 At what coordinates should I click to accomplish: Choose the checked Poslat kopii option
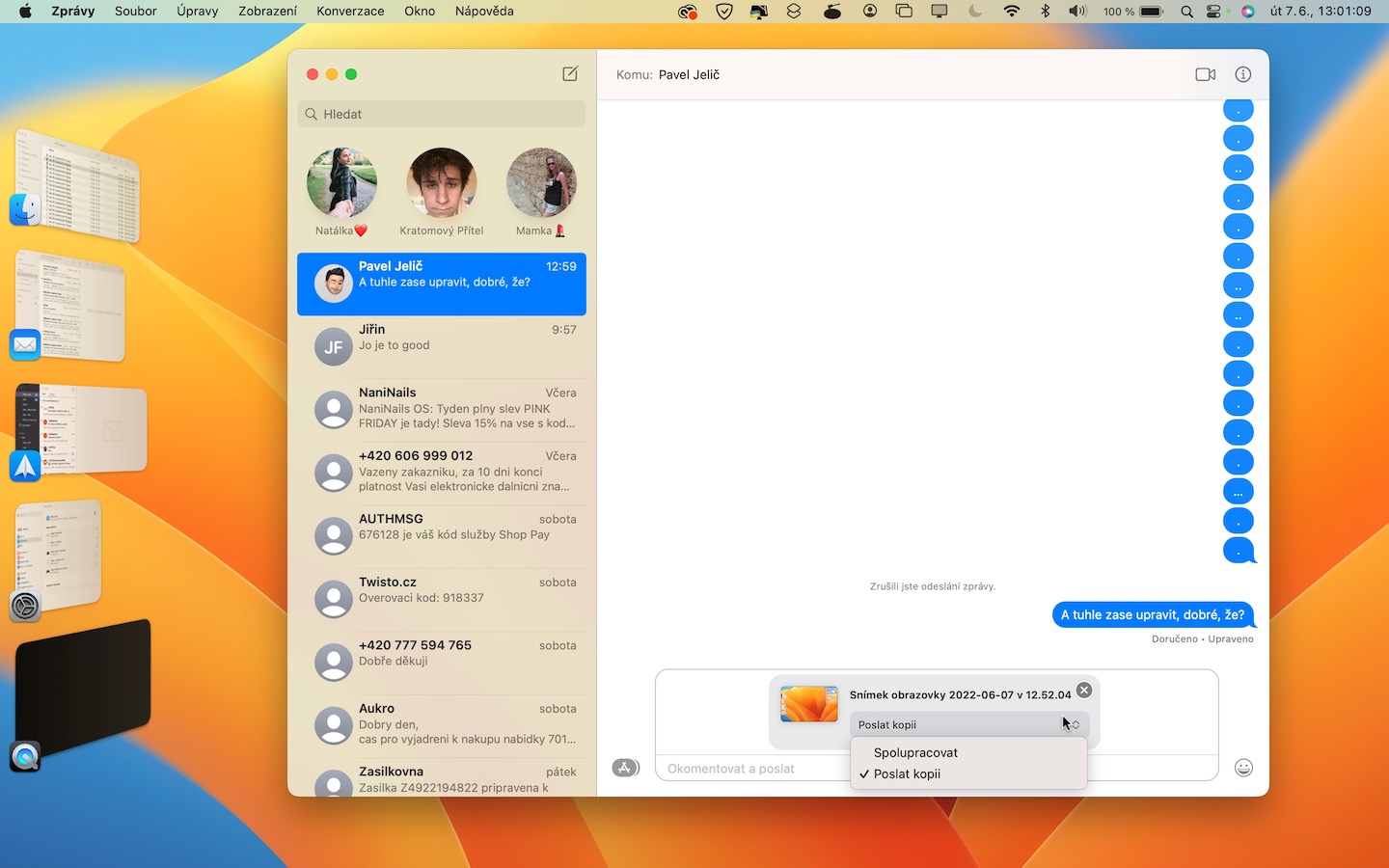click(x=968, y=773)
